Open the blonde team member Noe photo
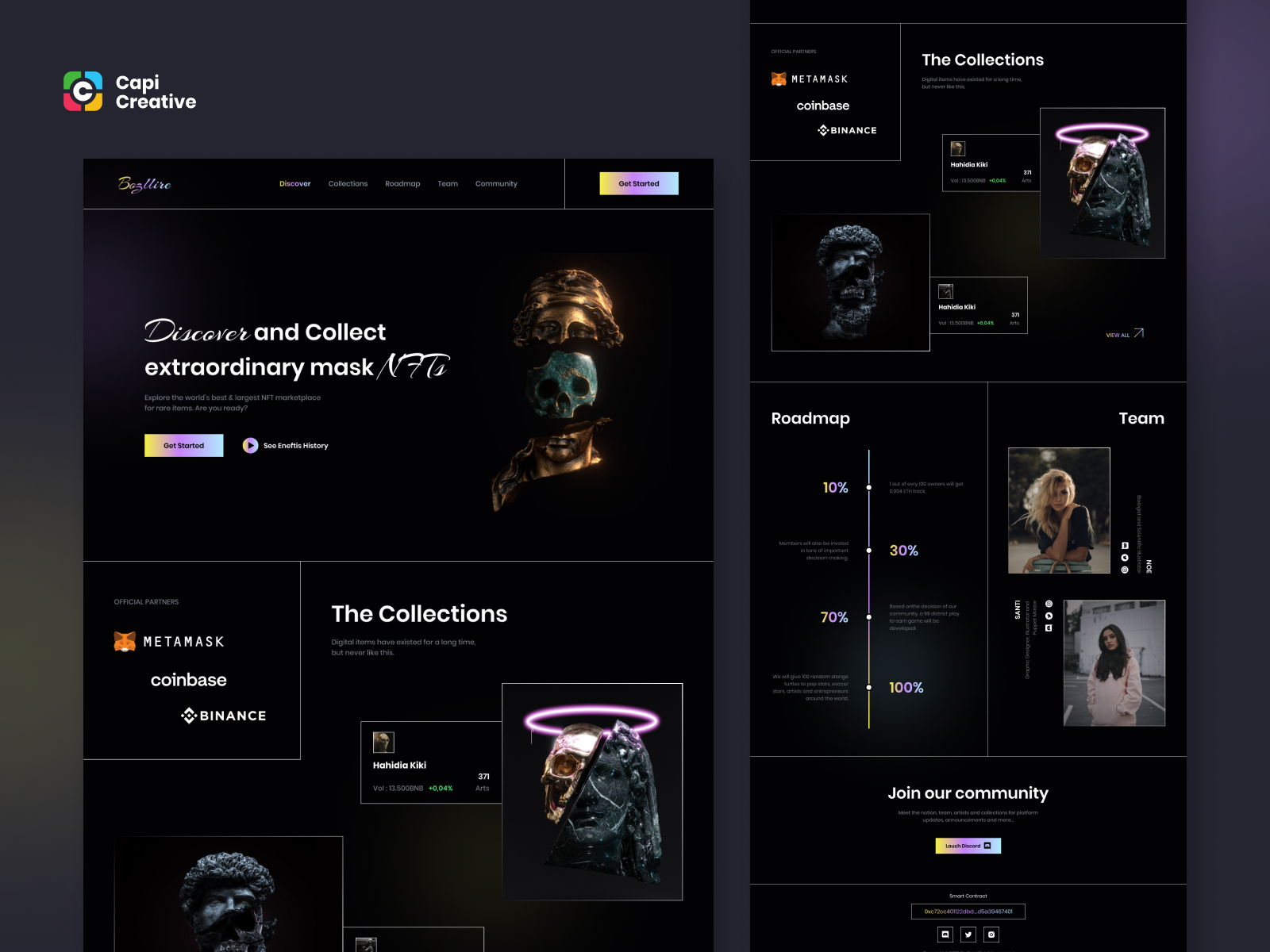This screenshot has width=1270, height=952. pos(1059,510)
